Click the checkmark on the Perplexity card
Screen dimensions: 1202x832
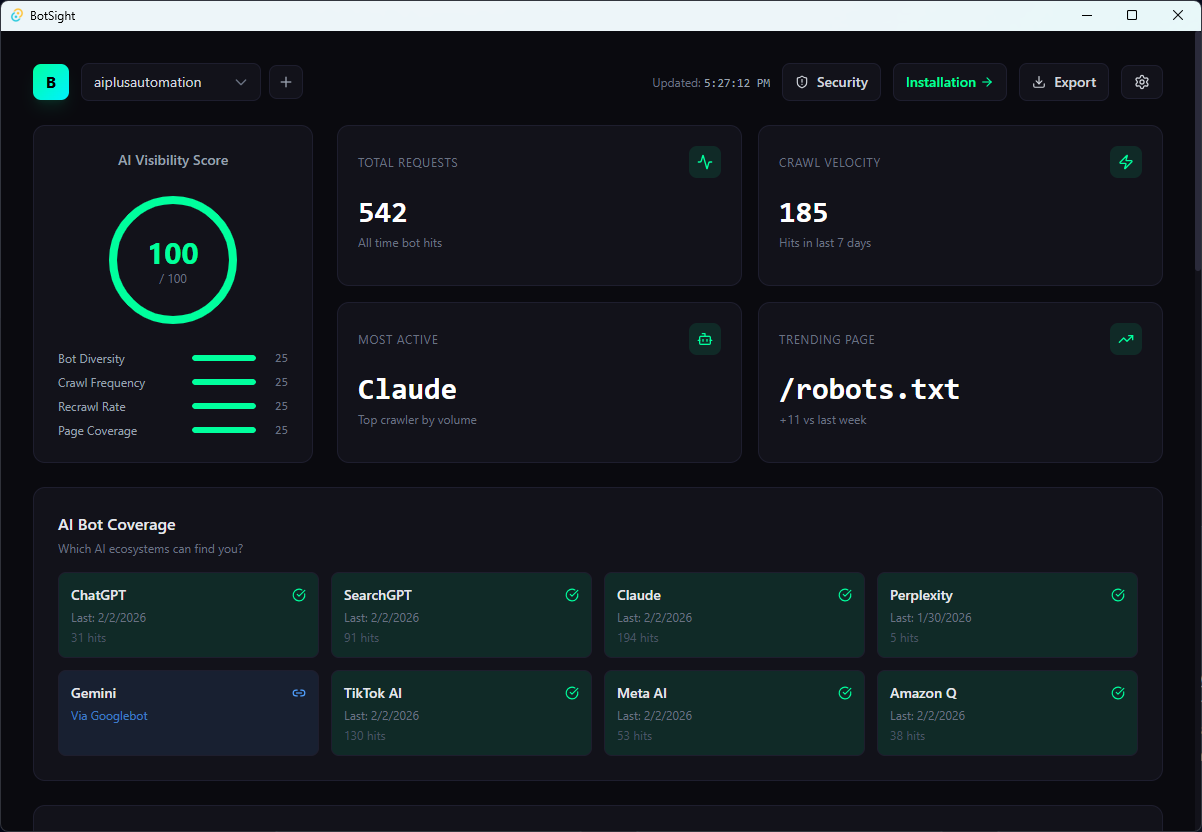pos(1118,595)
